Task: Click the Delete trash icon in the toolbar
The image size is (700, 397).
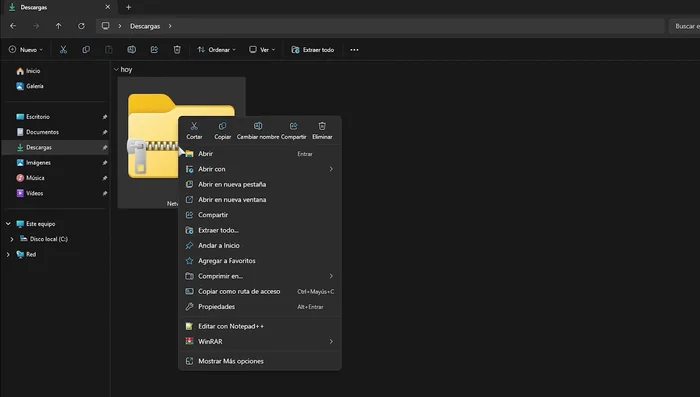Action: tap(177, 50)
